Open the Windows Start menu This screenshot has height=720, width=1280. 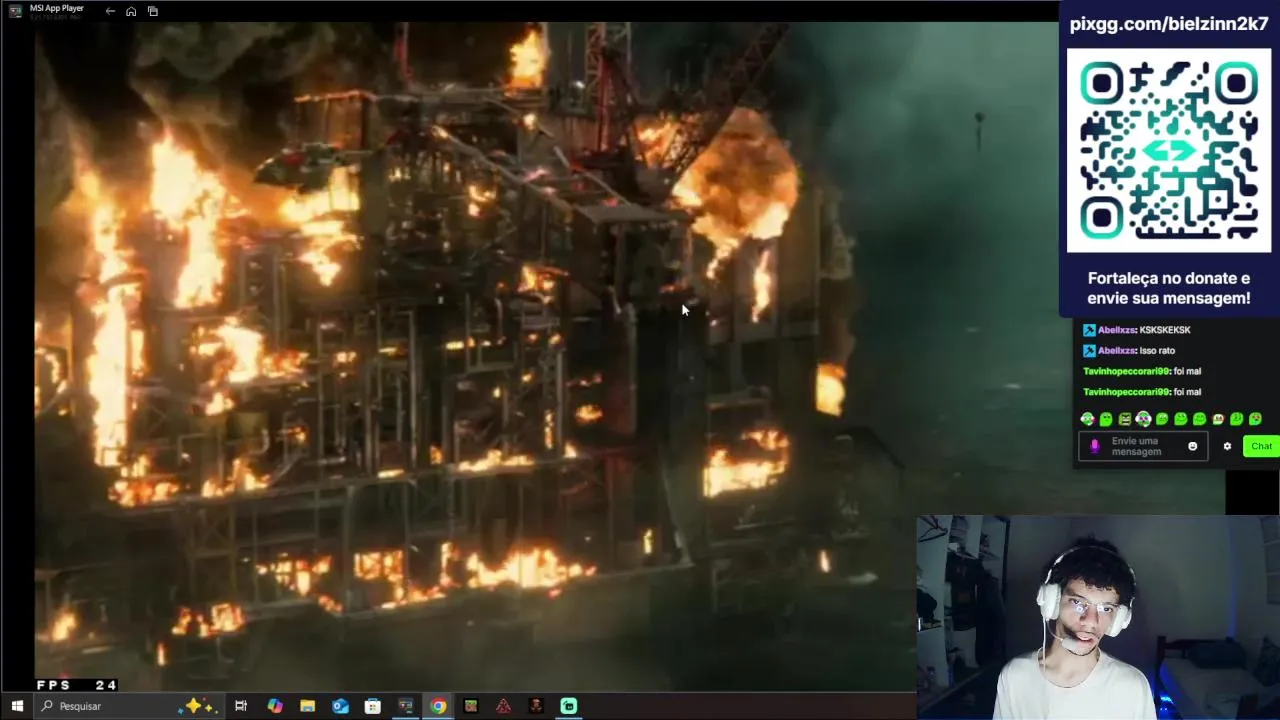pos(17,706)
